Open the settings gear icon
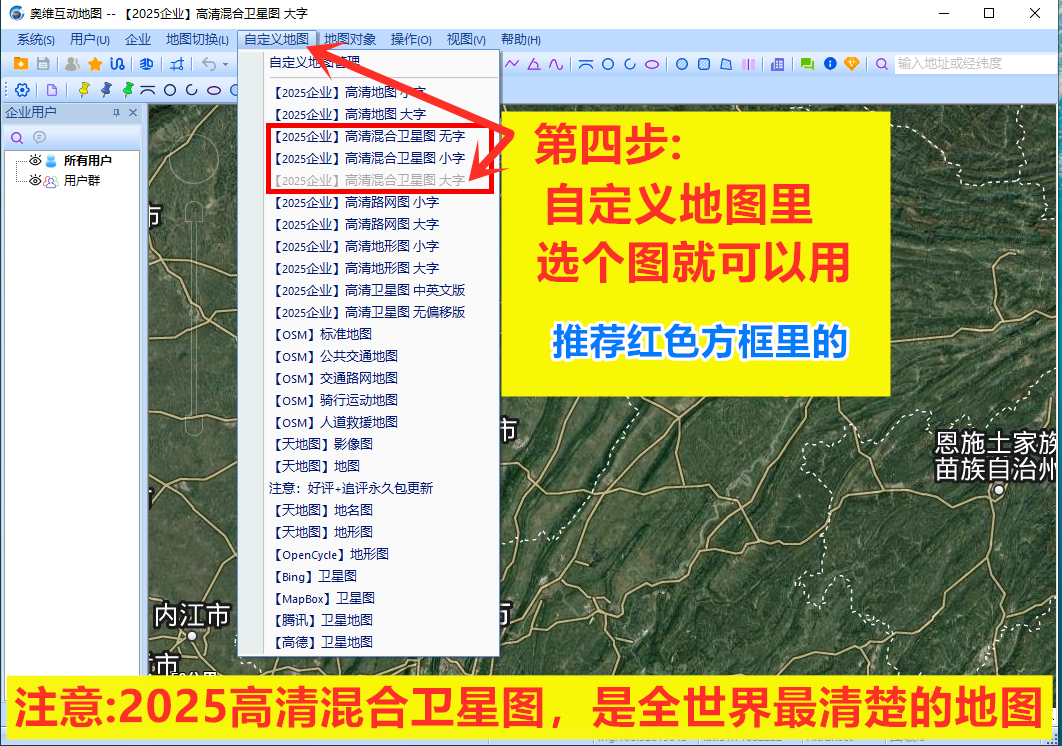The width and height of the screenshot is (1062, 746). [22, 90]
